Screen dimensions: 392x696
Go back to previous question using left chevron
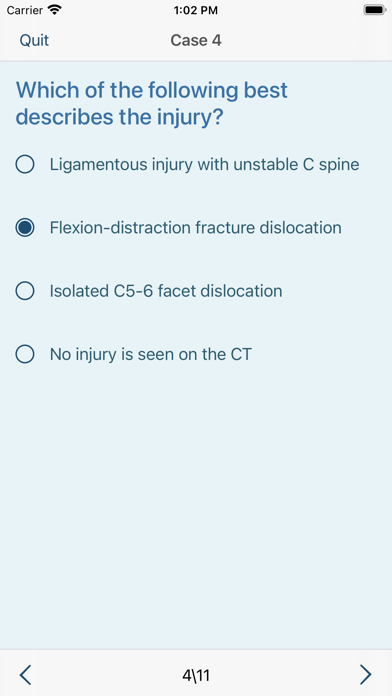pos(25,675)
